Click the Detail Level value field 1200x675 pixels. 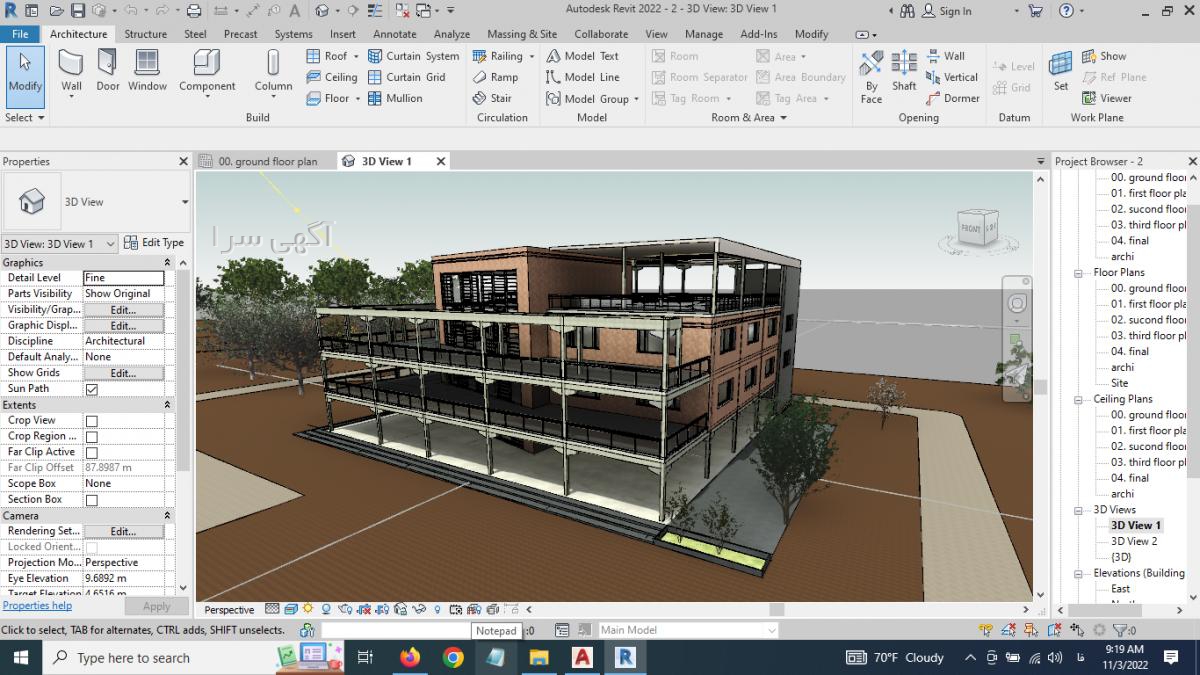click(x=123, y=278)
